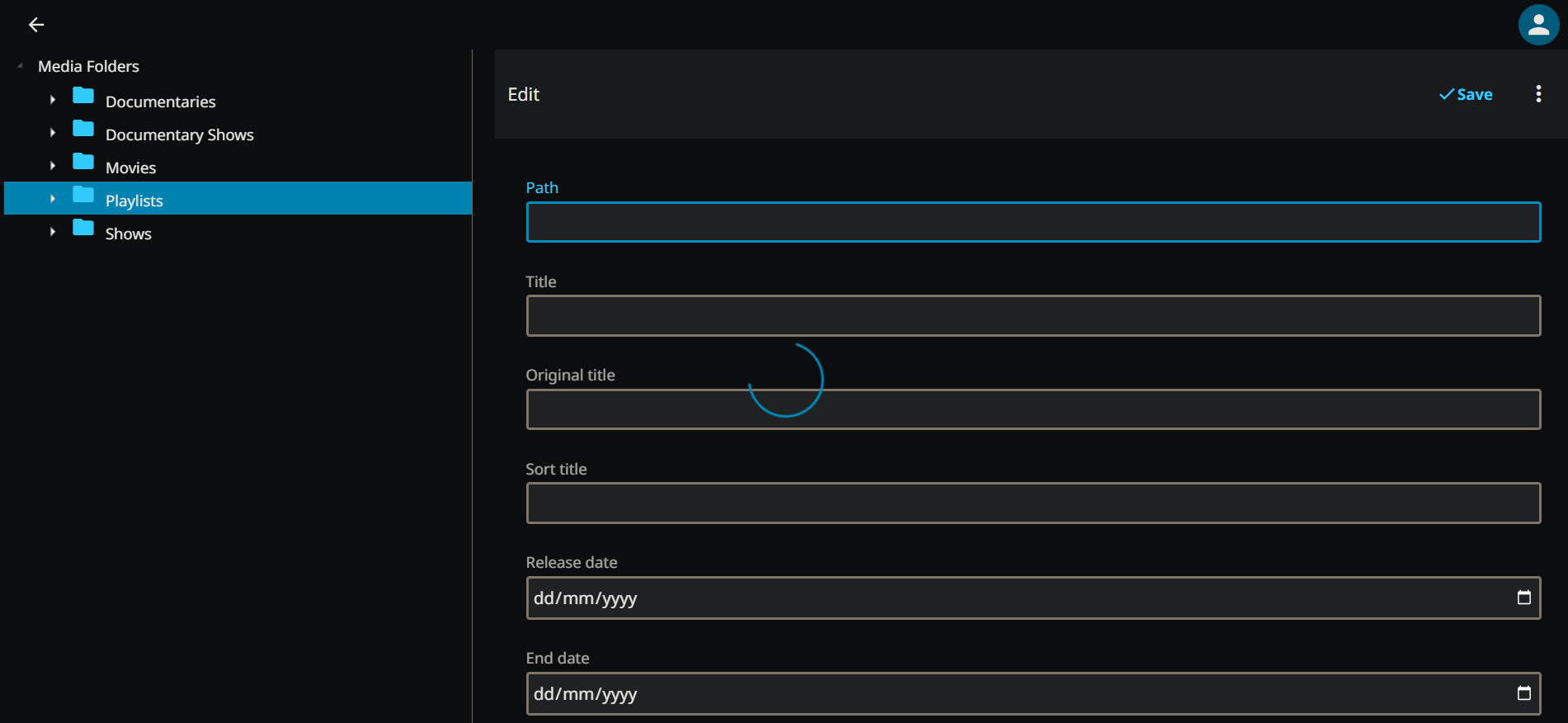
Task: Click the Sort title input box
Action: (1033, 503)
